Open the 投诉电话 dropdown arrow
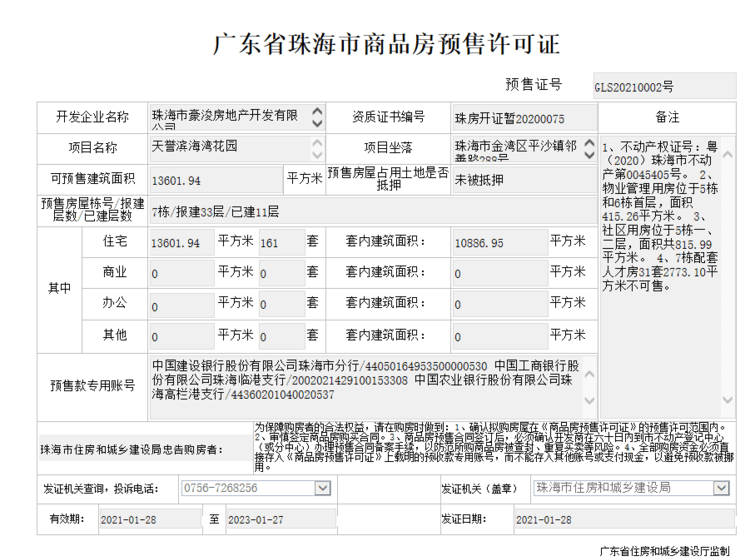This screenshot has width=750, height=560. pos(322,488)
